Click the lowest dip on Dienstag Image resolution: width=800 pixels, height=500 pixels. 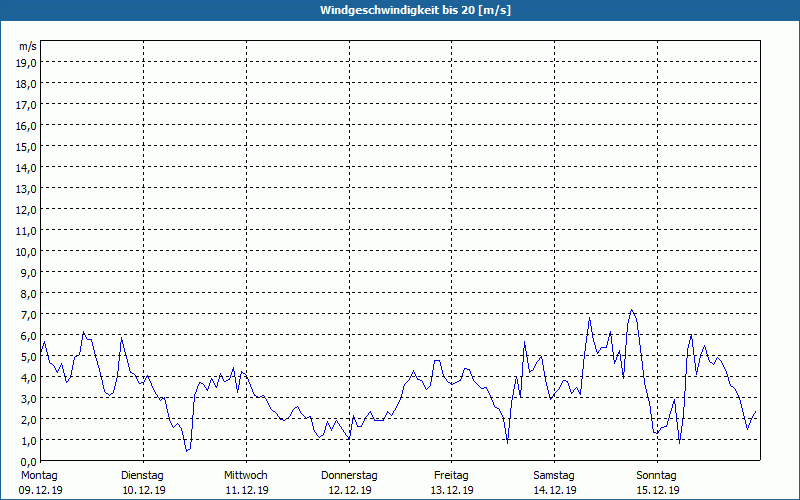click(x=186, y=451)
